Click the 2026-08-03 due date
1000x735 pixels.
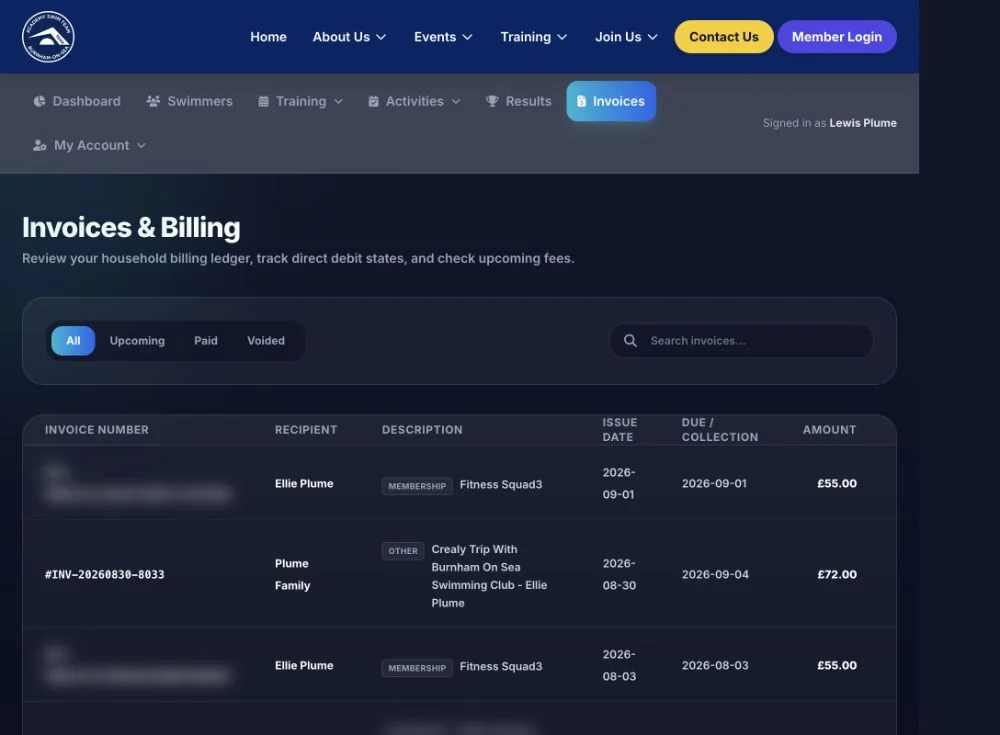715,665
